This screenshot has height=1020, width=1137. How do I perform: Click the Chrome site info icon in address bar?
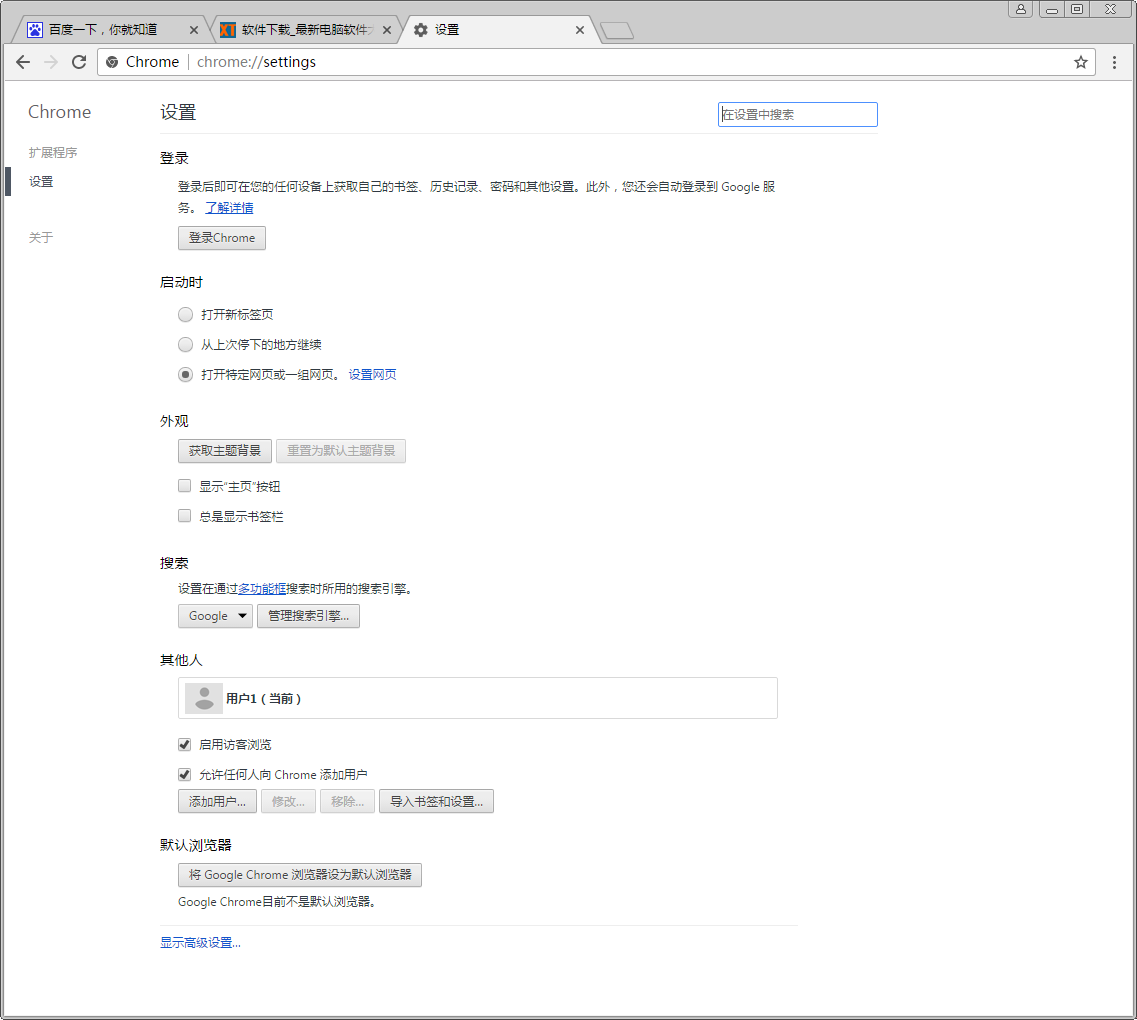coord(112,62)
